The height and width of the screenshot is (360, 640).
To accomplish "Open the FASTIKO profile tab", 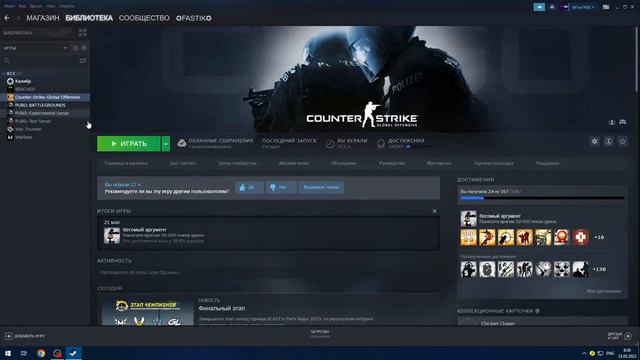I will (193, 18).
